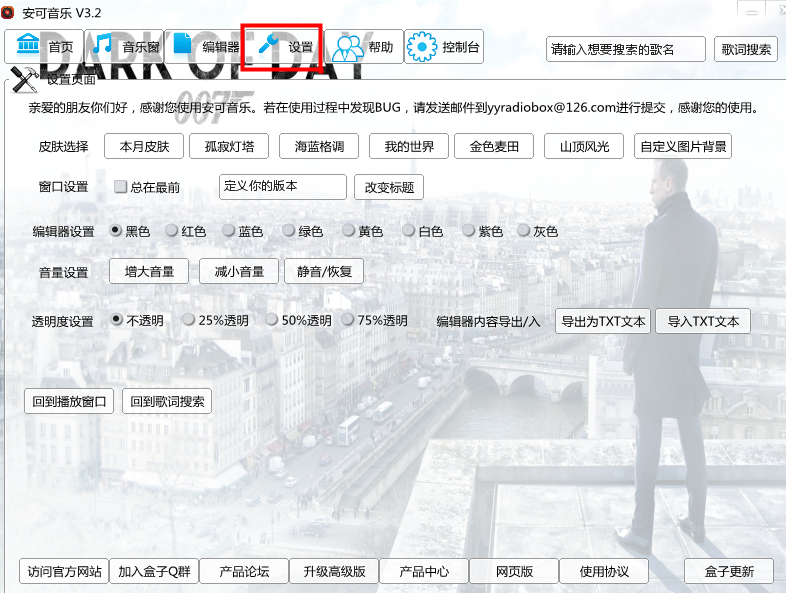Click 静音/恢复 mute button
Image resolution: width=786 pixels, height=593 pixels.
pos(324,272)
